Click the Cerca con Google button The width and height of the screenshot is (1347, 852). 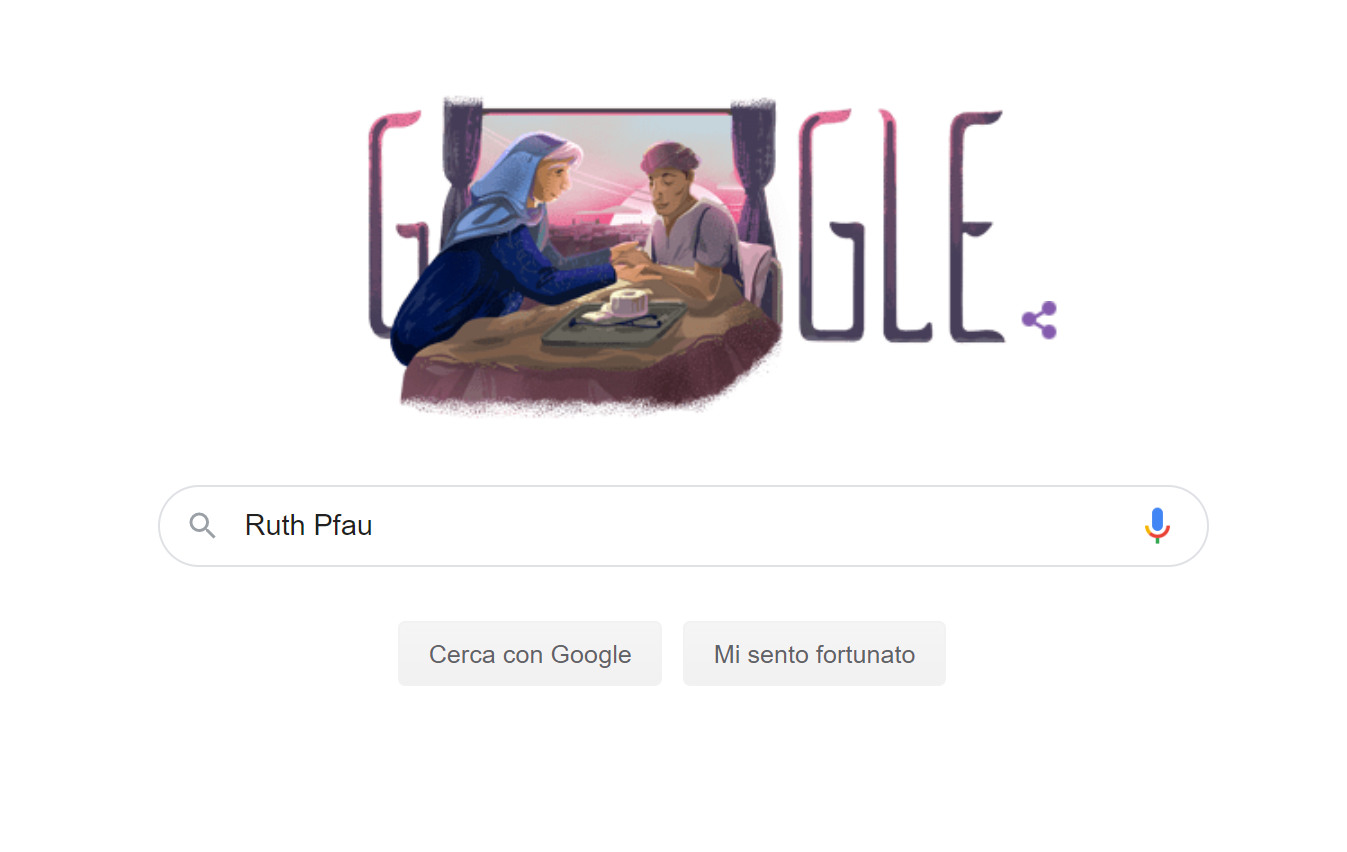tap(530, 654)
